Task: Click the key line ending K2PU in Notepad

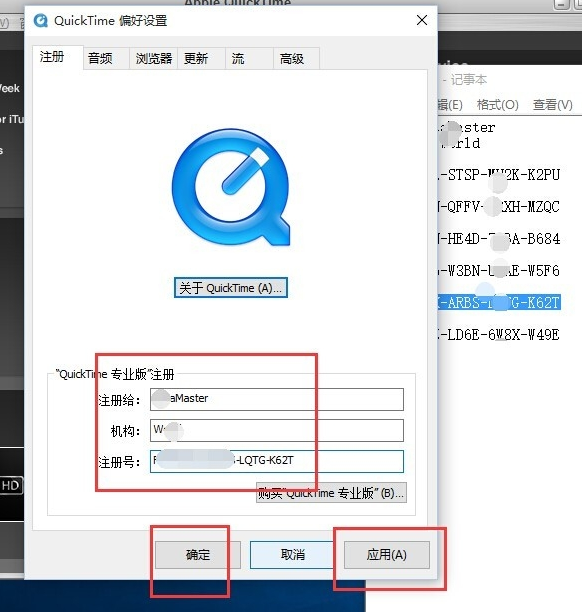Action: click(499, 174)
